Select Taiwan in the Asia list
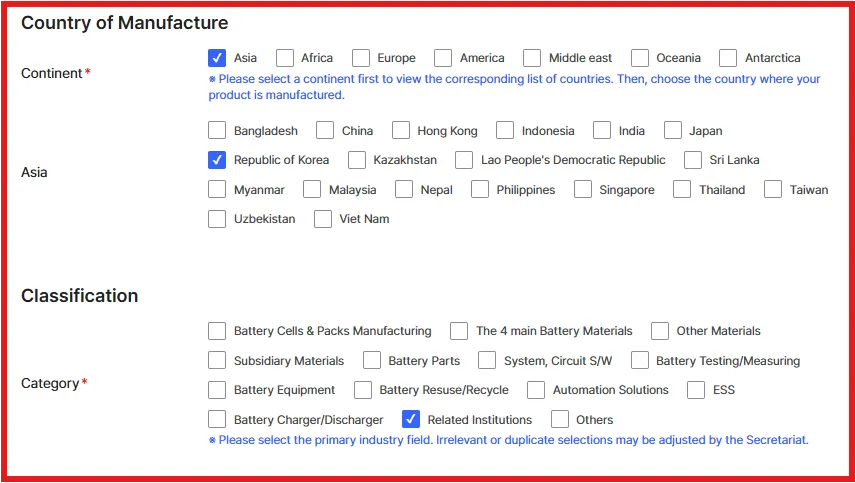Viewport: 855px width, 483px height. click(773, 189)
